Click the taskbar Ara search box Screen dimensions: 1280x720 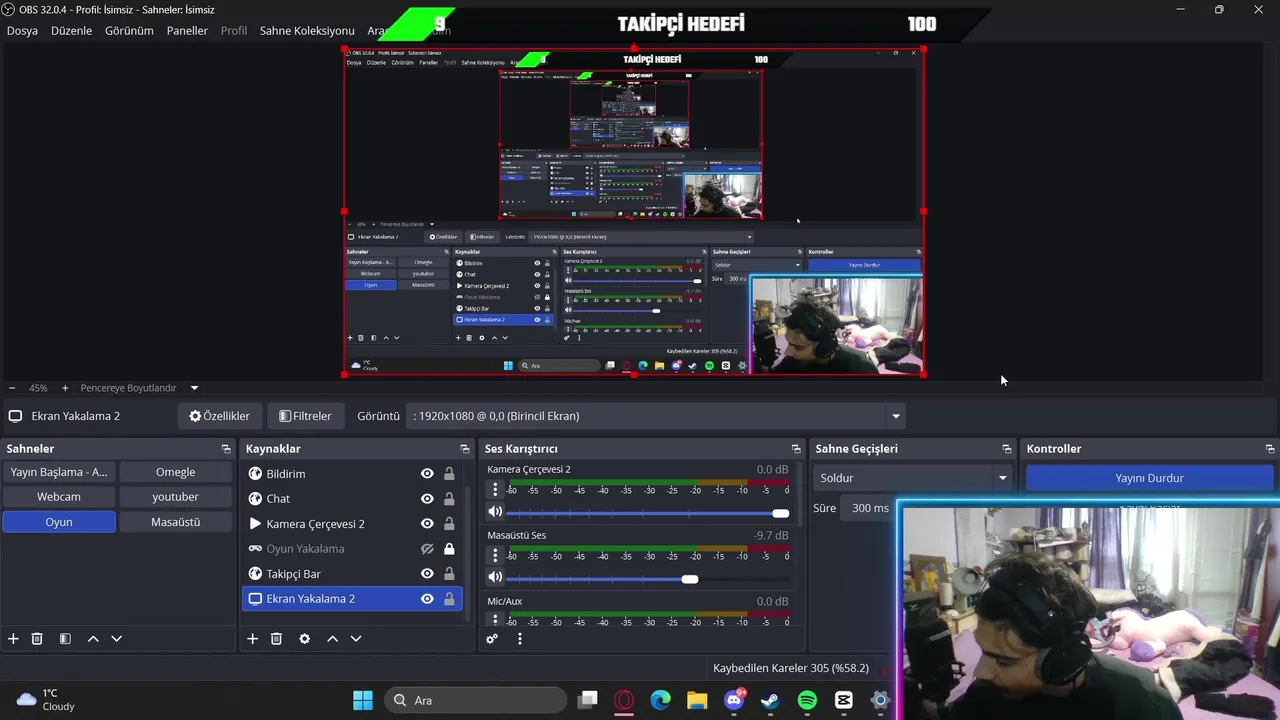click(x=476, y=700)
